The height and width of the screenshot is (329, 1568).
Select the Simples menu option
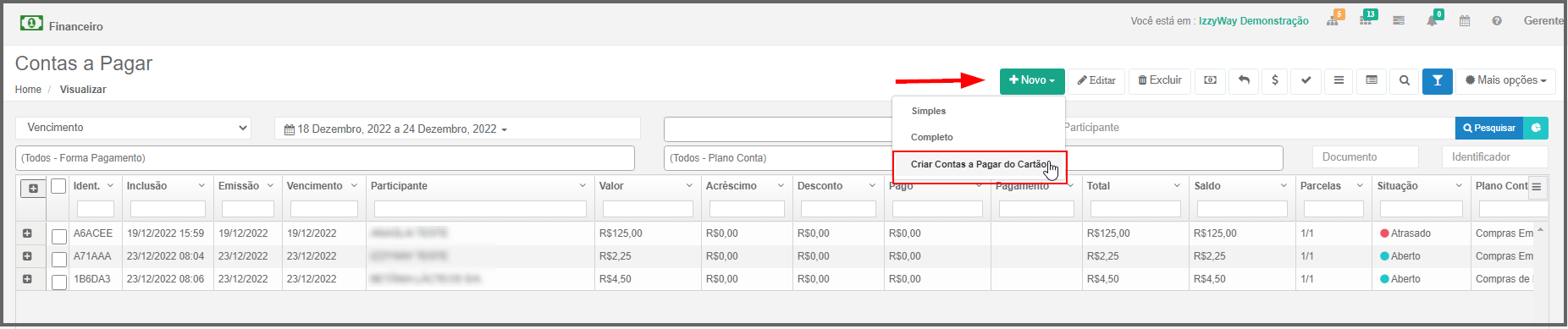click(929, 111)
